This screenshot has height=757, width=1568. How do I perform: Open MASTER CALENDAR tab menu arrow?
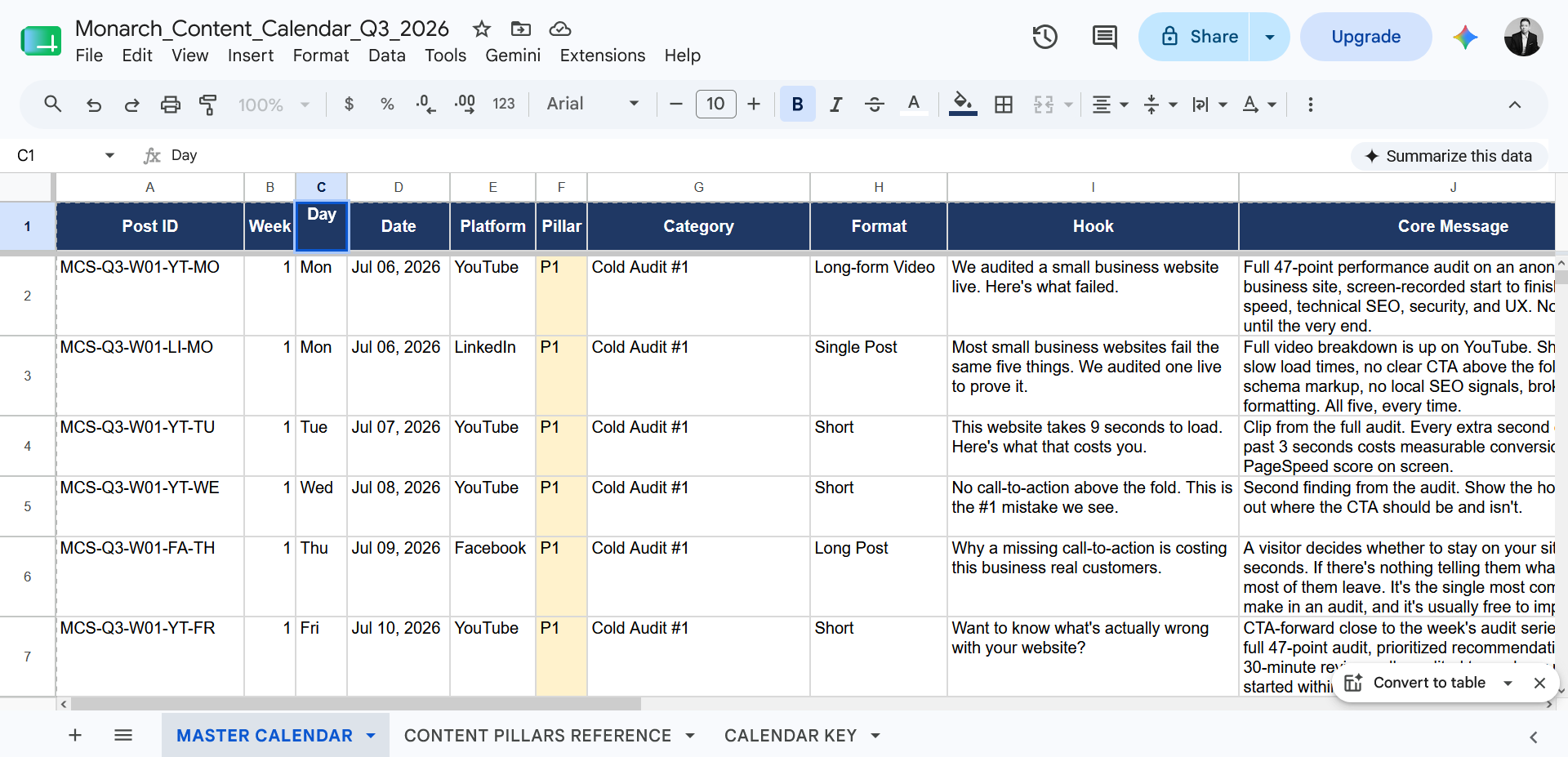[x=371, y=736]
